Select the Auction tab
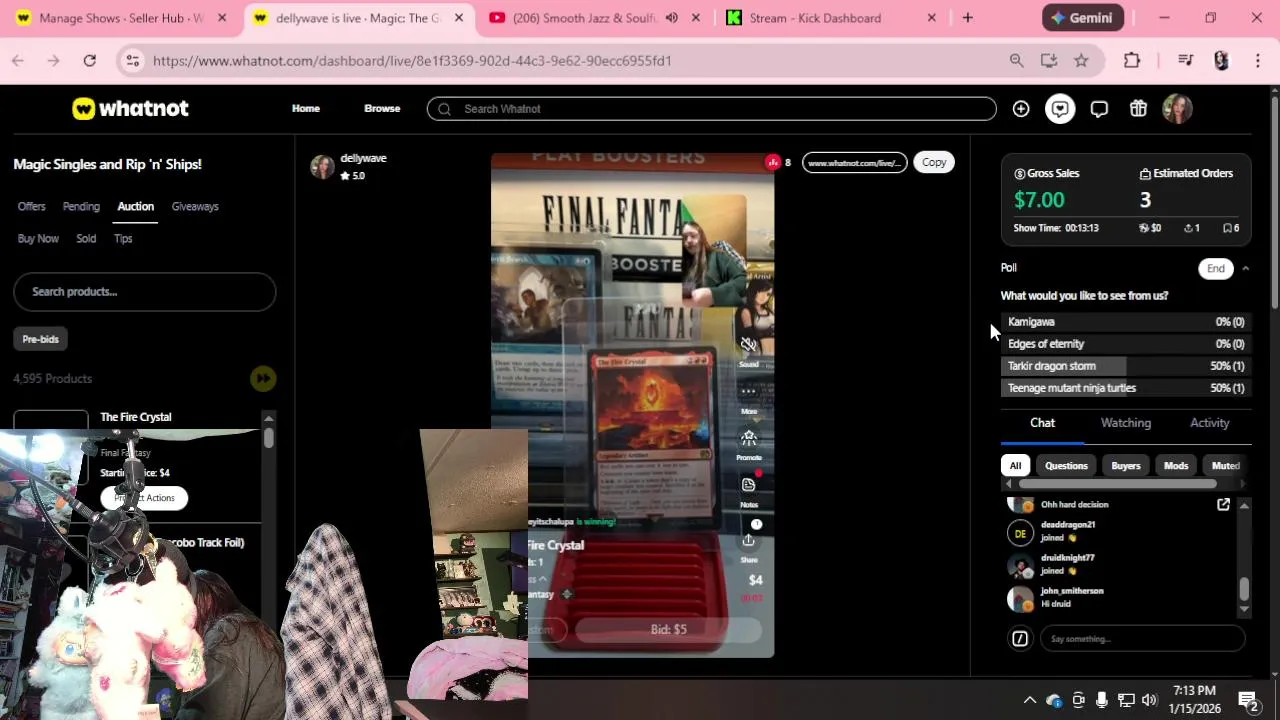Viewport: 1280px width, 720px height. pyautogui.click(x=135, y=206)
